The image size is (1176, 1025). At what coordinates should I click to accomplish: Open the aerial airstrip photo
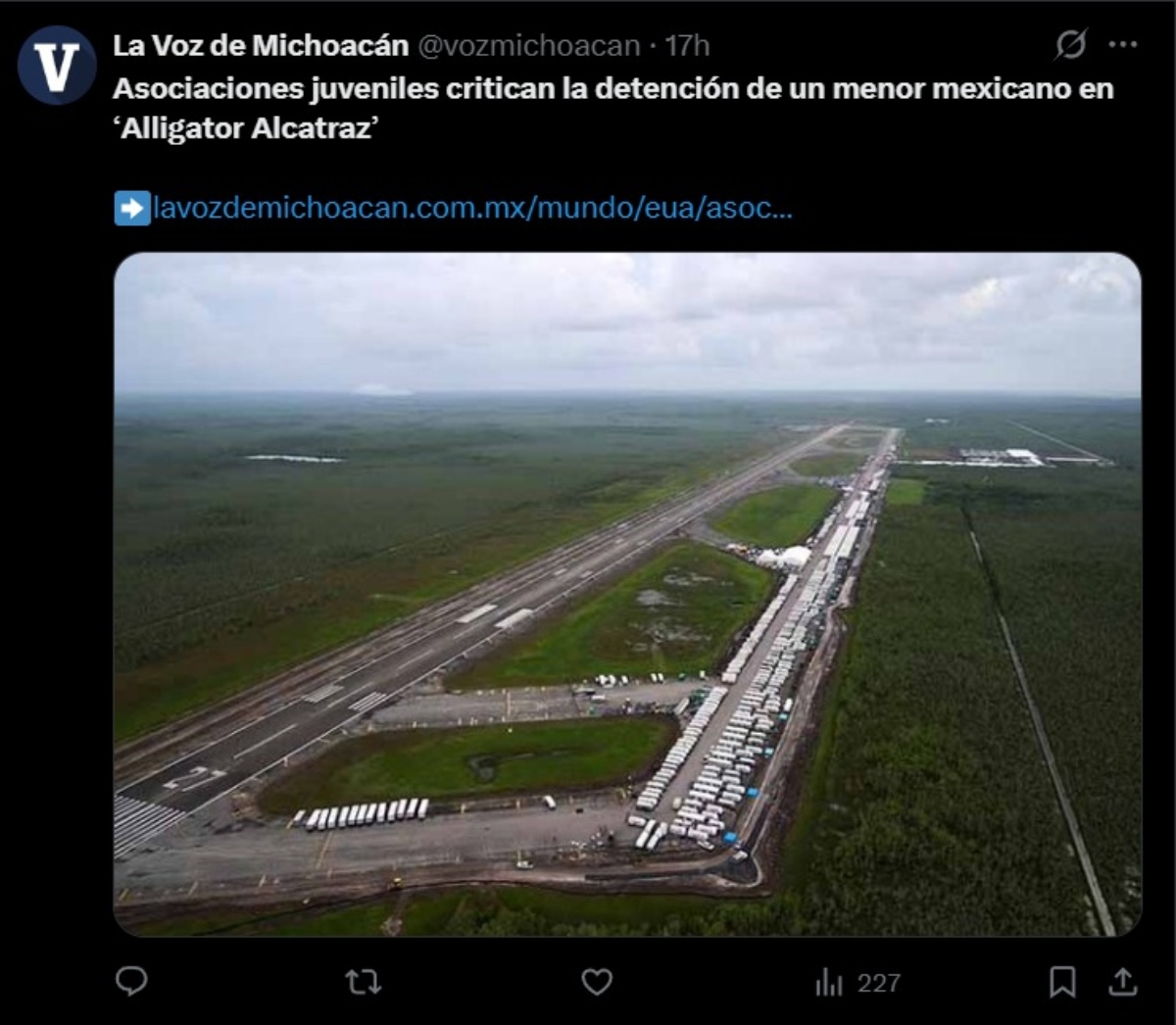(627, 594)
